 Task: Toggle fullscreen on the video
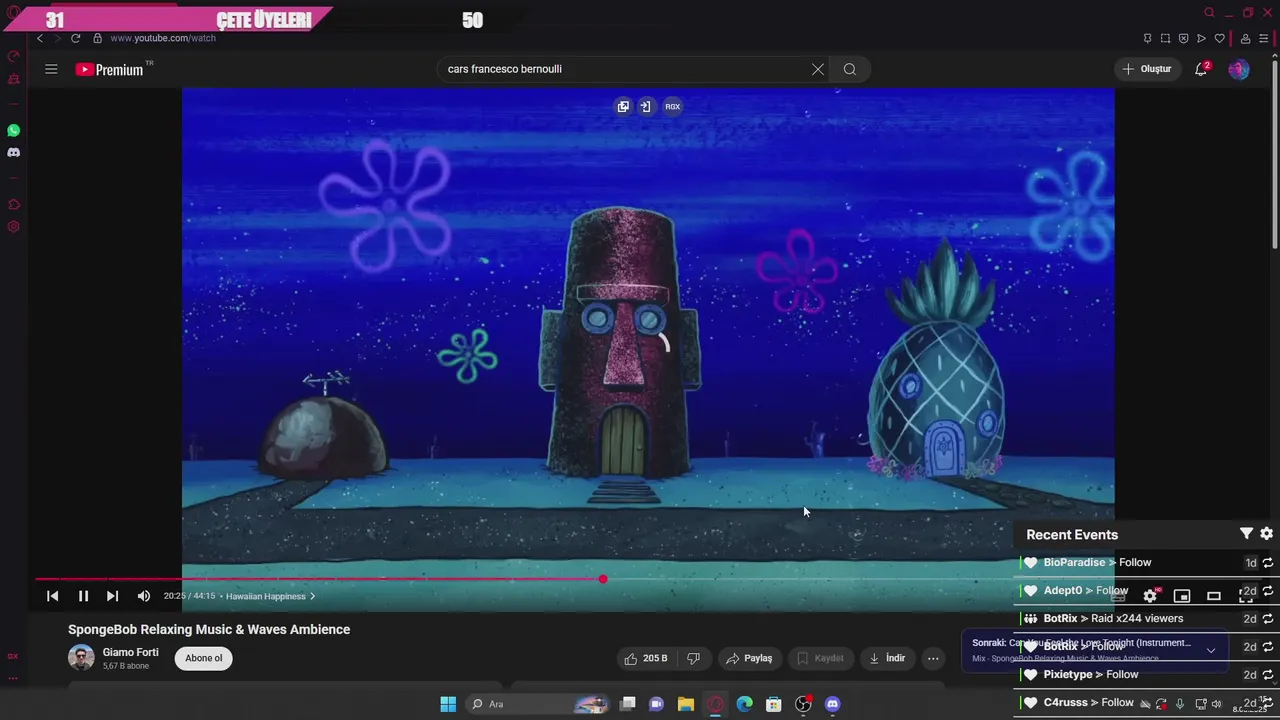(1246, 596)
